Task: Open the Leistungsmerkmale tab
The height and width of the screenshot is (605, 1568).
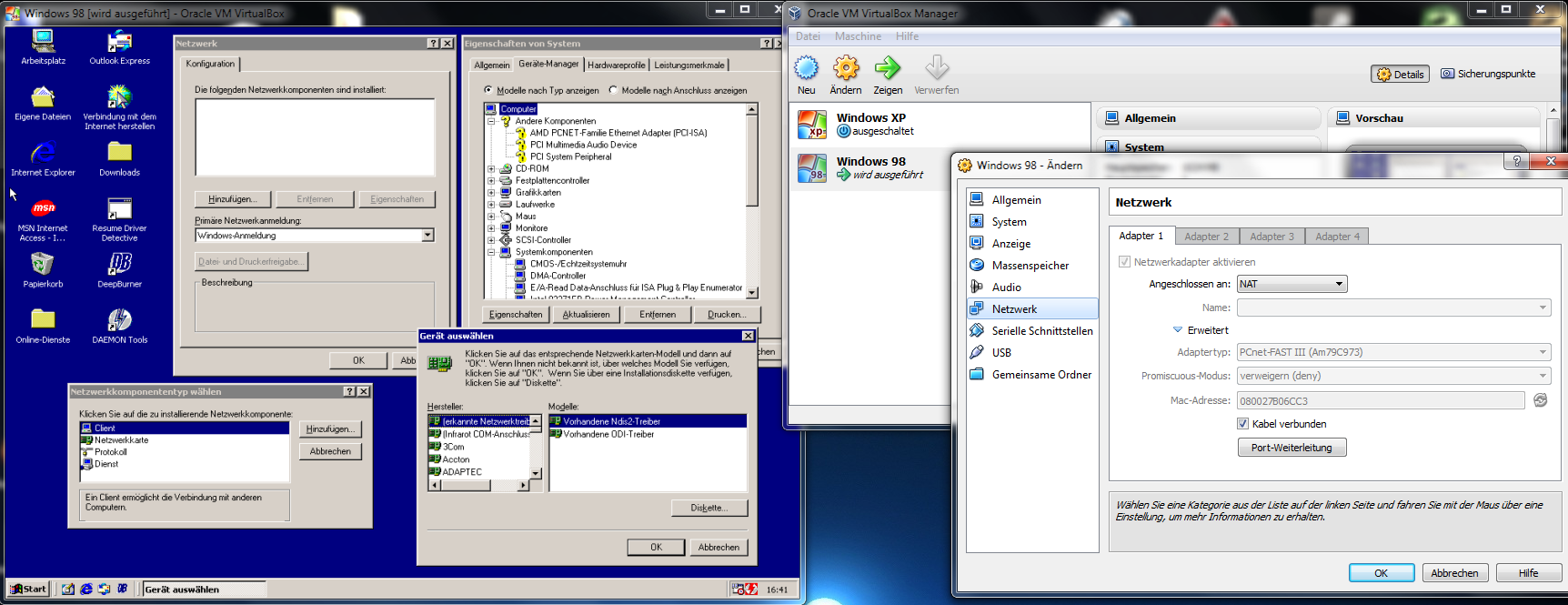Action: tap(689, 66)
